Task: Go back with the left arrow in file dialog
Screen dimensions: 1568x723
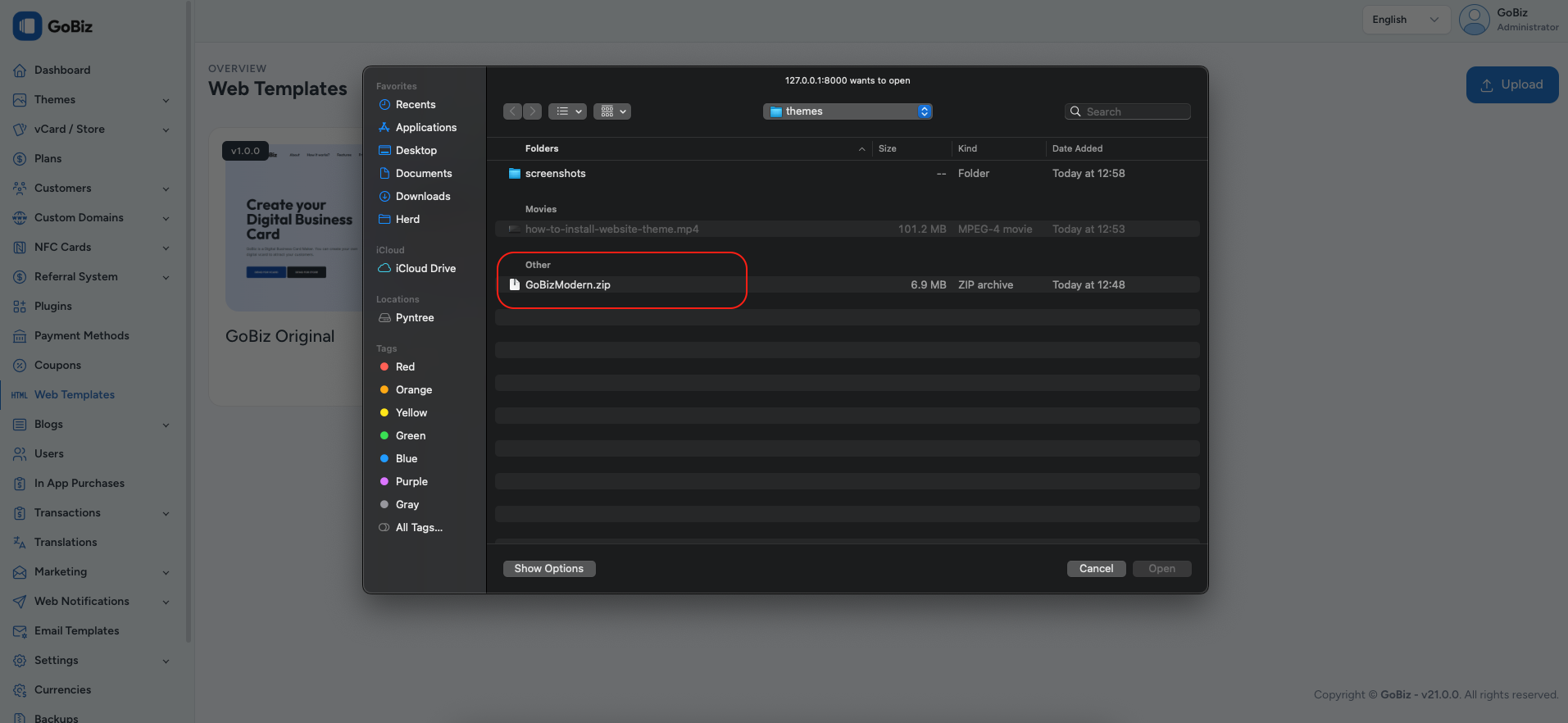Action: point(513,111)
